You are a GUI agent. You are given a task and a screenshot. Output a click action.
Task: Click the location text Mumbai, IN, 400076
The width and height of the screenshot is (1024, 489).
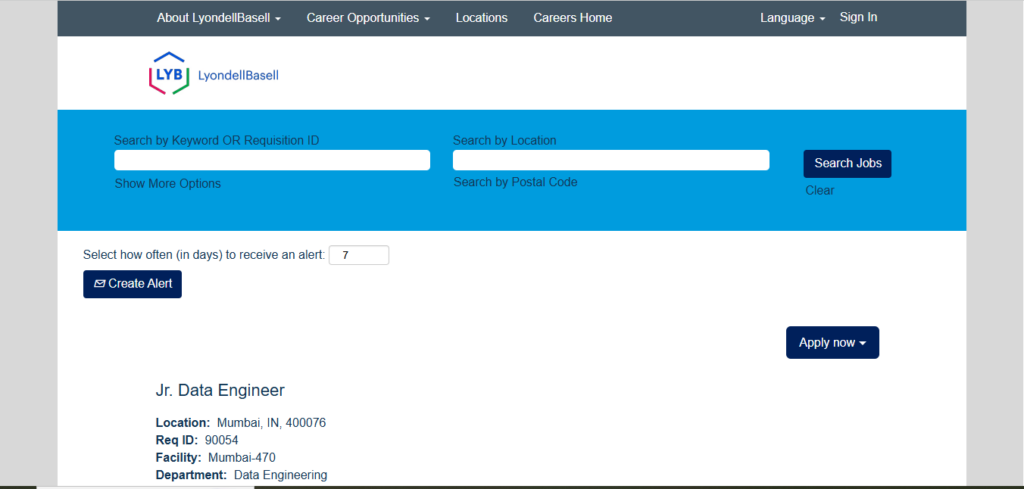coord(271,423)
